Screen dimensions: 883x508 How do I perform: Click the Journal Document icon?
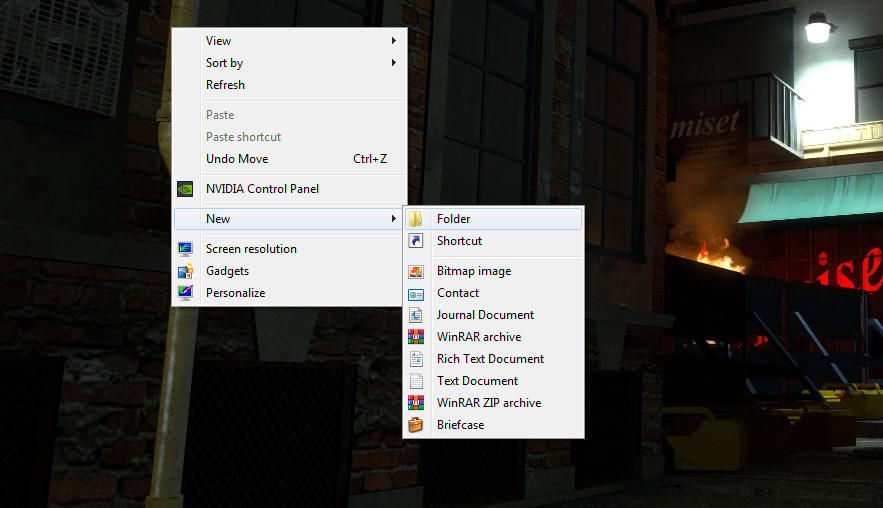click(416, 315)
